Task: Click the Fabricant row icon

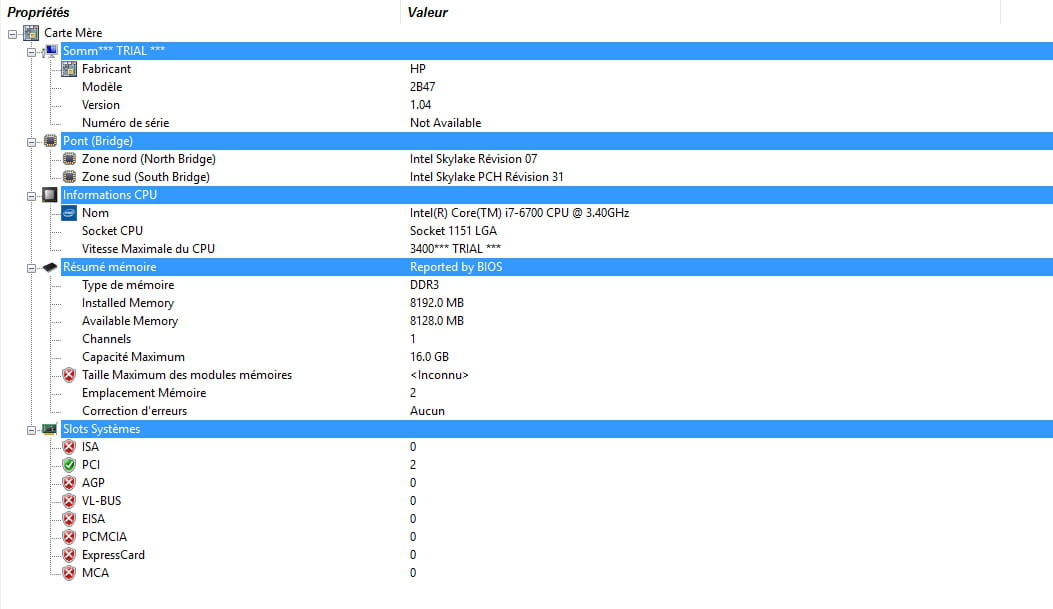Action: pos(68,68)
